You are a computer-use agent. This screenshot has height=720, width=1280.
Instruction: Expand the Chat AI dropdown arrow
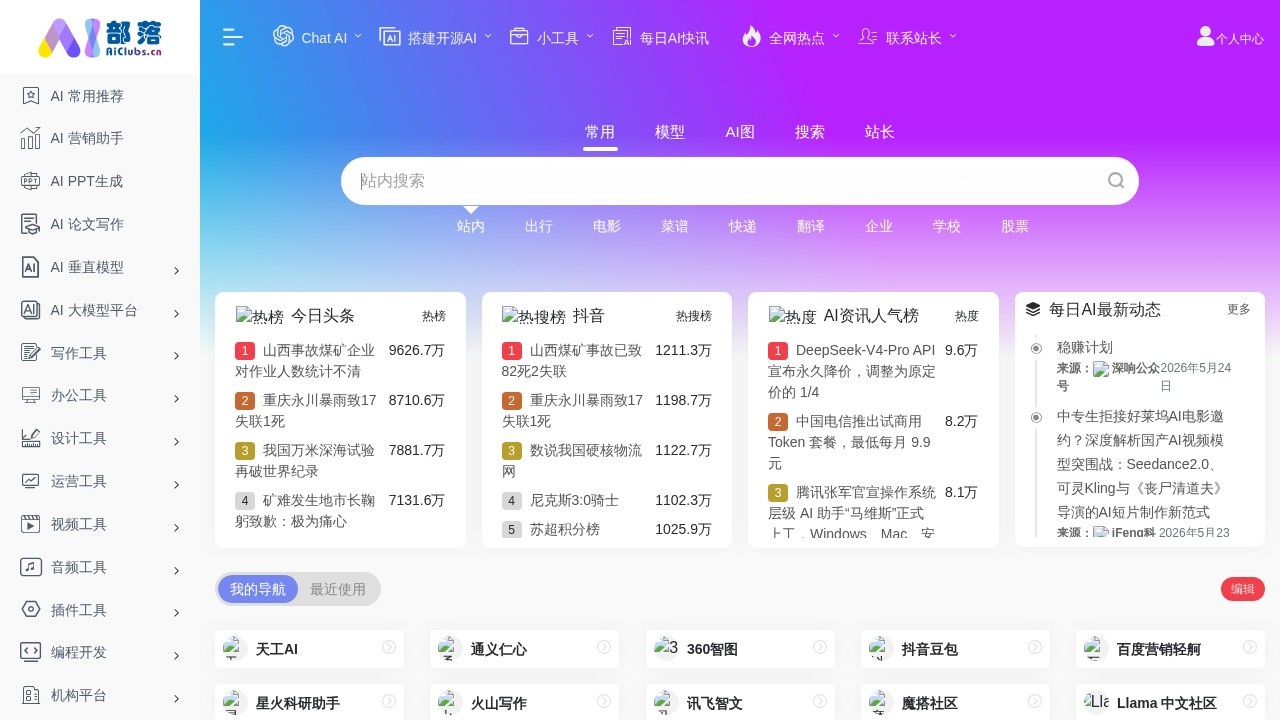358,36
